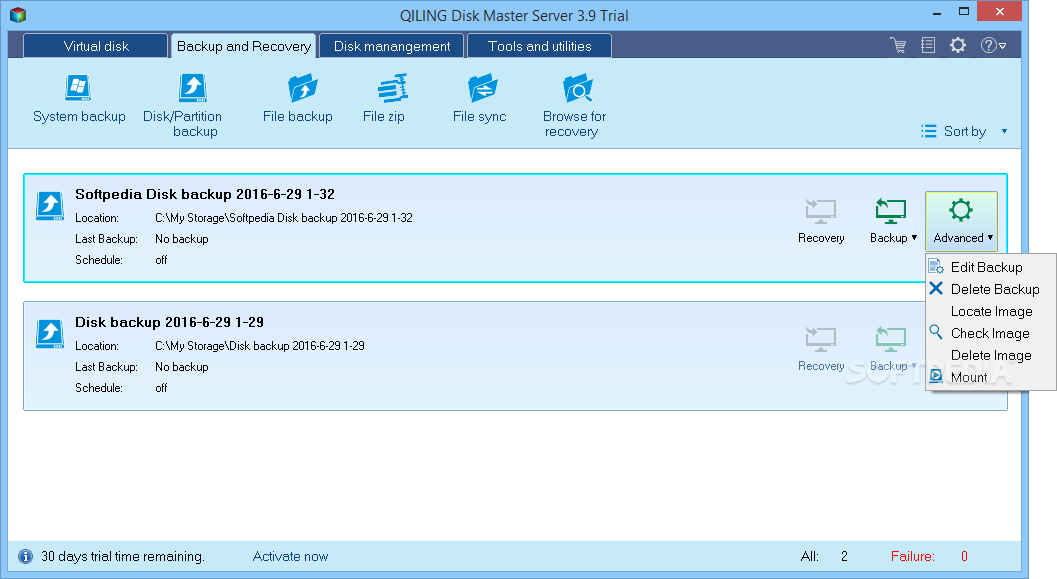Select the Disk backup 2016-6-29 1-29 title
The image size is (1057, 579).
(x=169, y=322)
